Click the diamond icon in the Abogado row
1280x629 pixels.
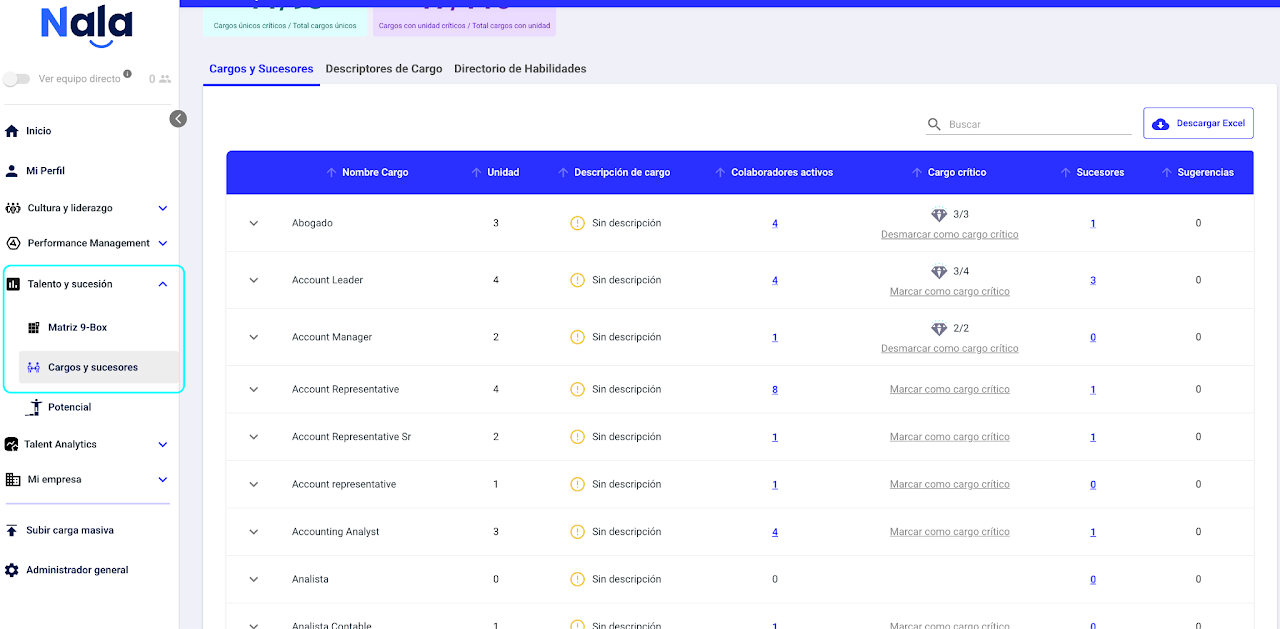coord(938,215)
